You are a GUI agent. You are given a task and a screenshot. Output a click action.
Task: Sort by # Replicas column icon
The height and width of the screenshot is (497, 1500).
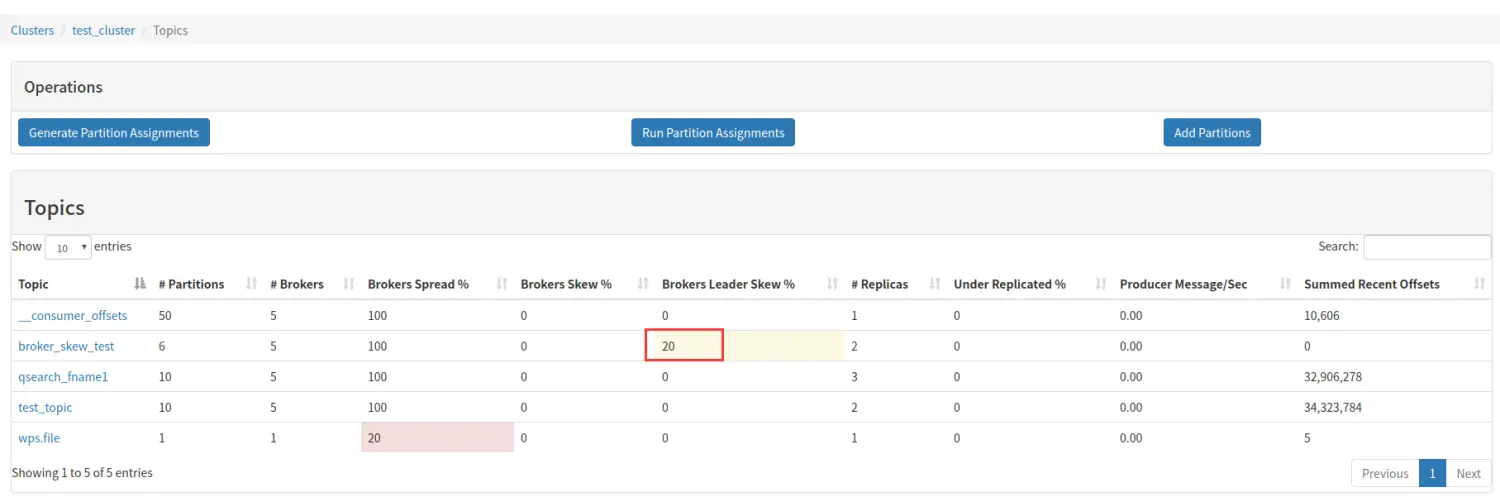[x=935, y=284]
